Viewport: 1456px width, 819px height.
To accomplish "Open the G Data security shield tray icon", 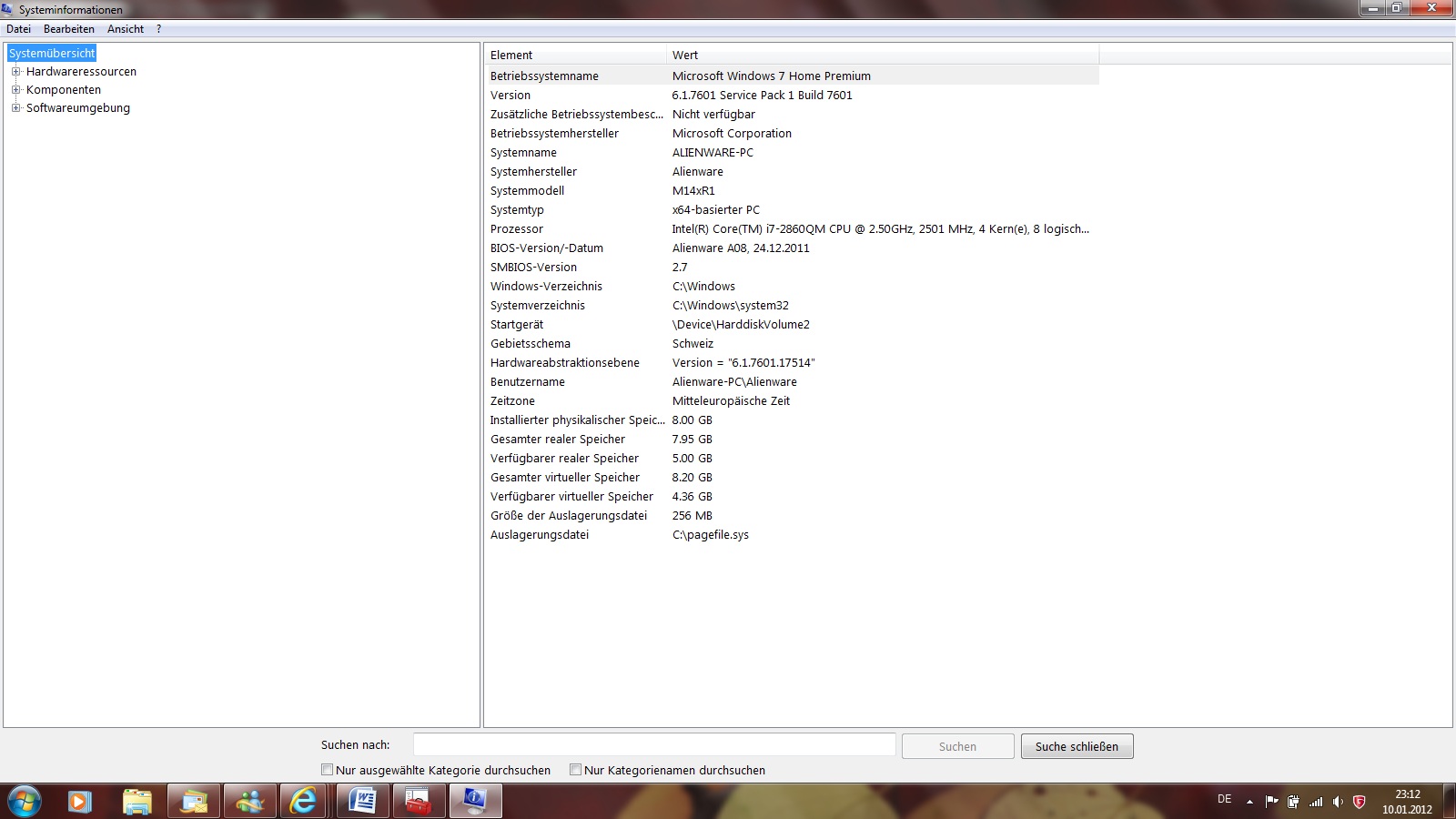I will click(x=1360, y=802).
